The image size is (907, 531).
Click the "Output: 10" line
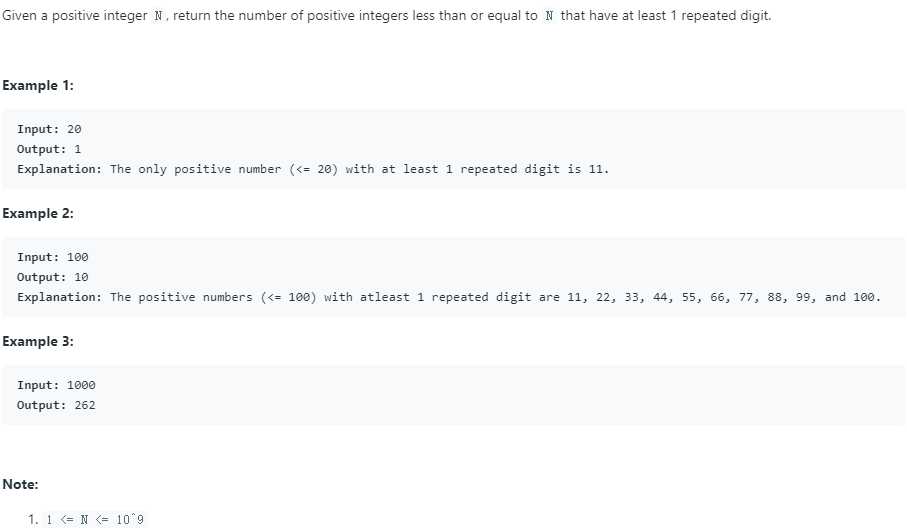point(53,277)
